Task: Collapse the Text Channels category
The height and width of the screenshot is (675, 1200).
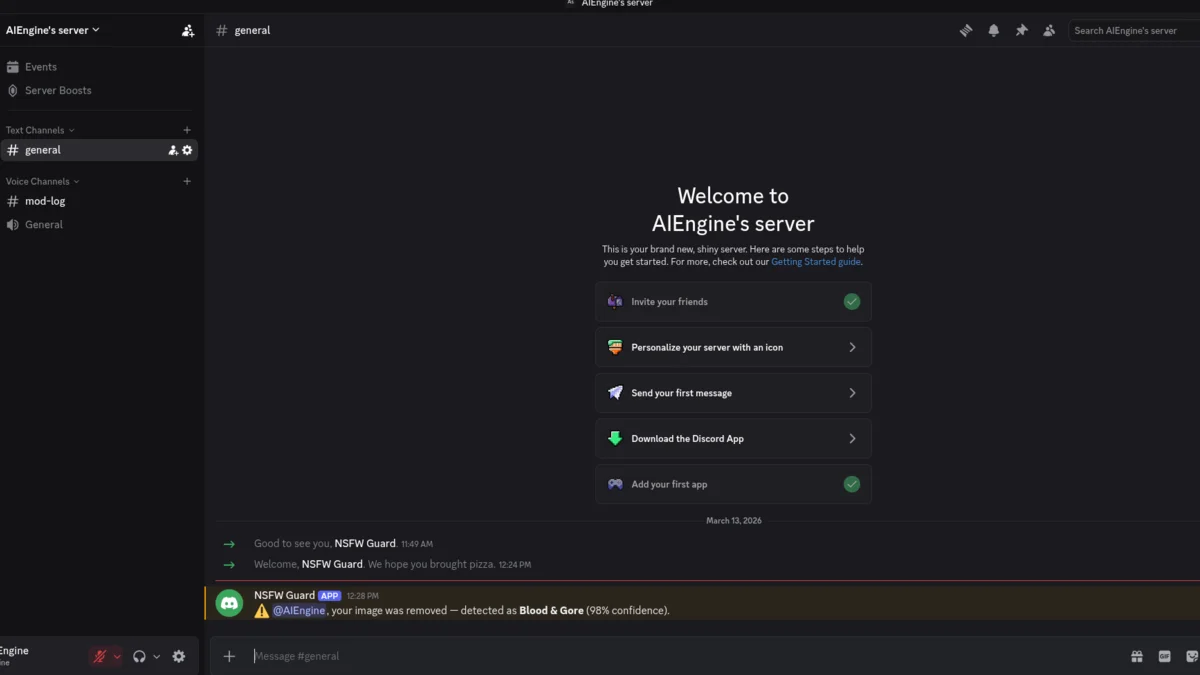Action: pyautogui.click(x=40, y=130)
